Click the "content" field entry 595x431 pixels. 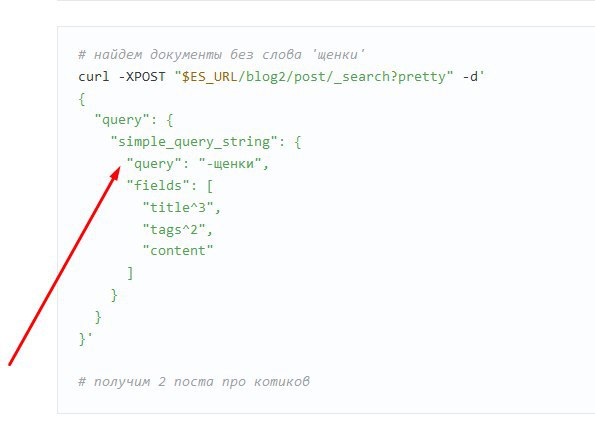point(178,250)
